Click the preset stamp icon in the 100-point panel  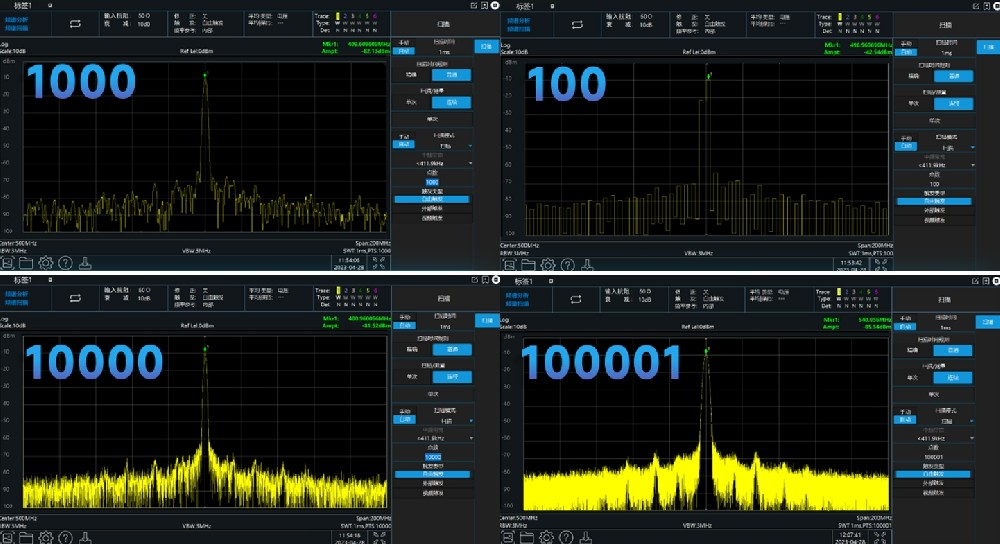coord(587,264)
